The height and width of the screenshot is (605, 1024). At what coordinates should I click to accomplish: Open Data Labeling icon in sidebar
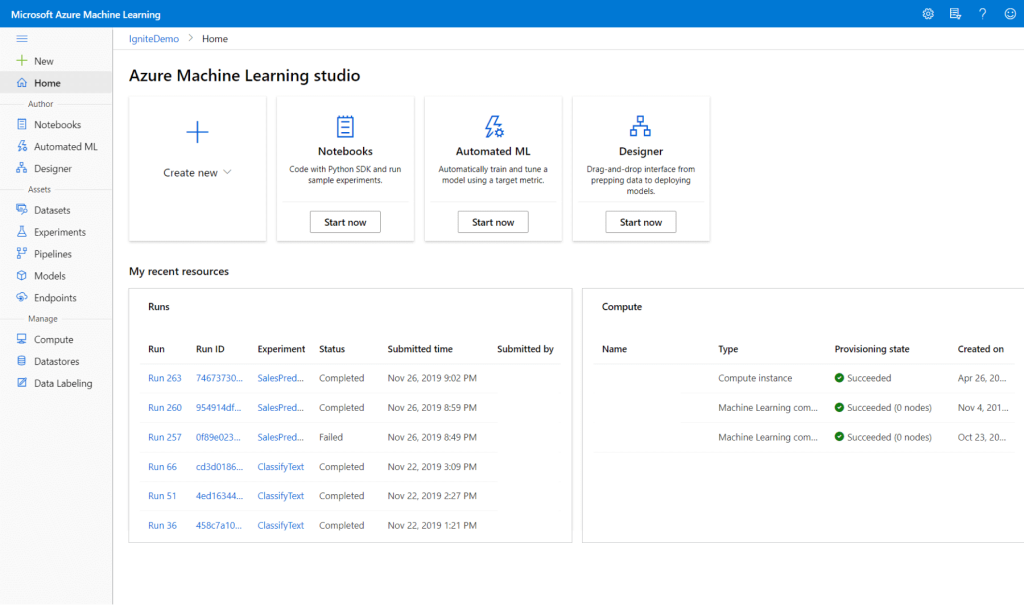tap(22, 383)
